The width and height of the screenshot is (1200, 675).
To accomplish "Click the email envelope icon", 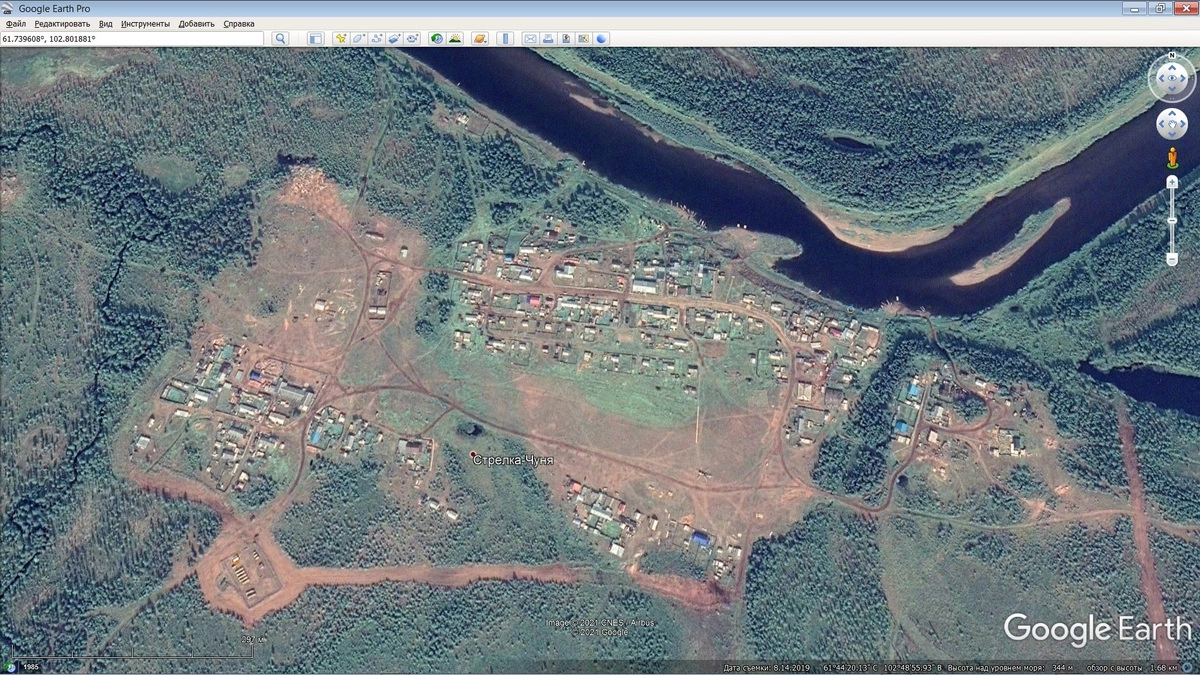I will click(530, 38).
